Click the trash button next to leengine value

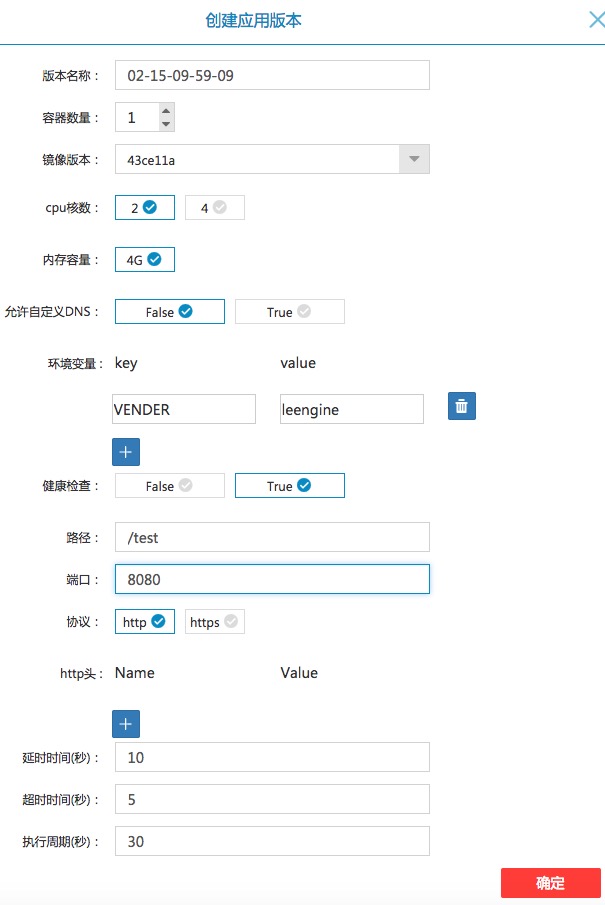(461, 406)
